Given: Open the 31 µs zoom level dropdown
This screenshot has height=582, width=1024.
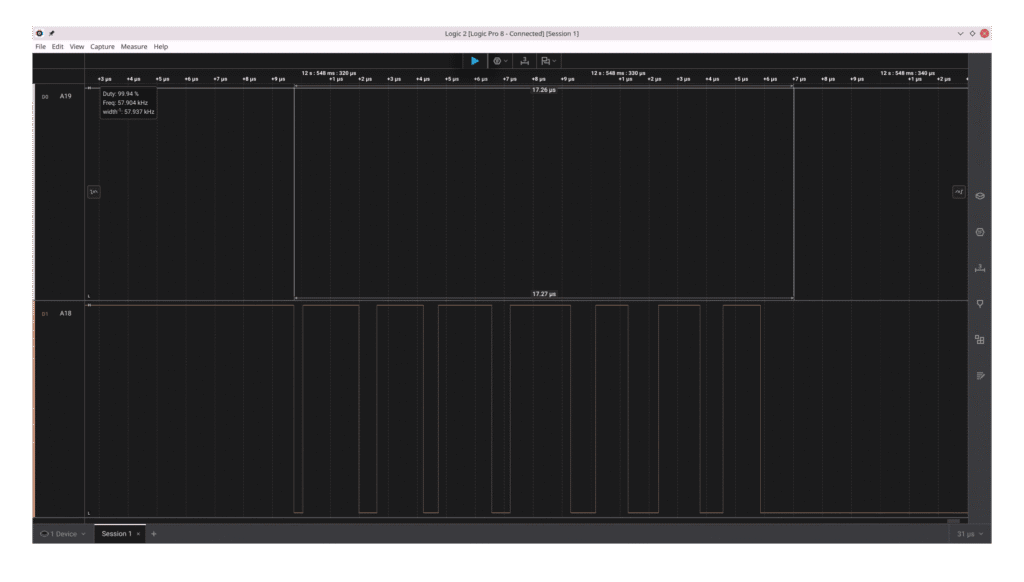Looking at the screenshot, I should coord(970,534).
